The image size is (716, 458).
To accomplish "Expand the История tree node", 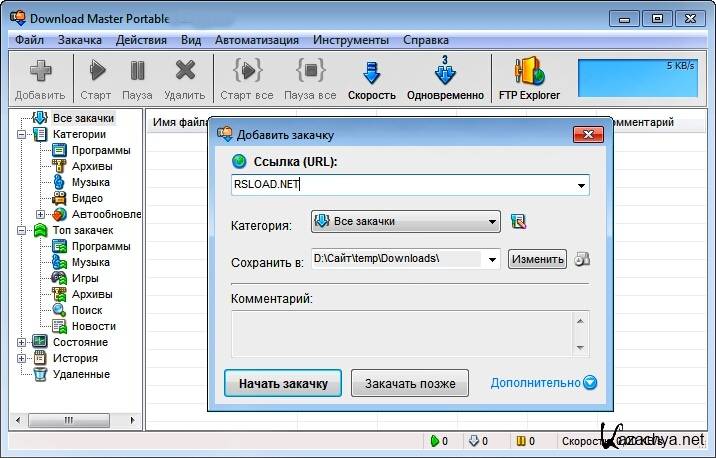I will 22,358.
